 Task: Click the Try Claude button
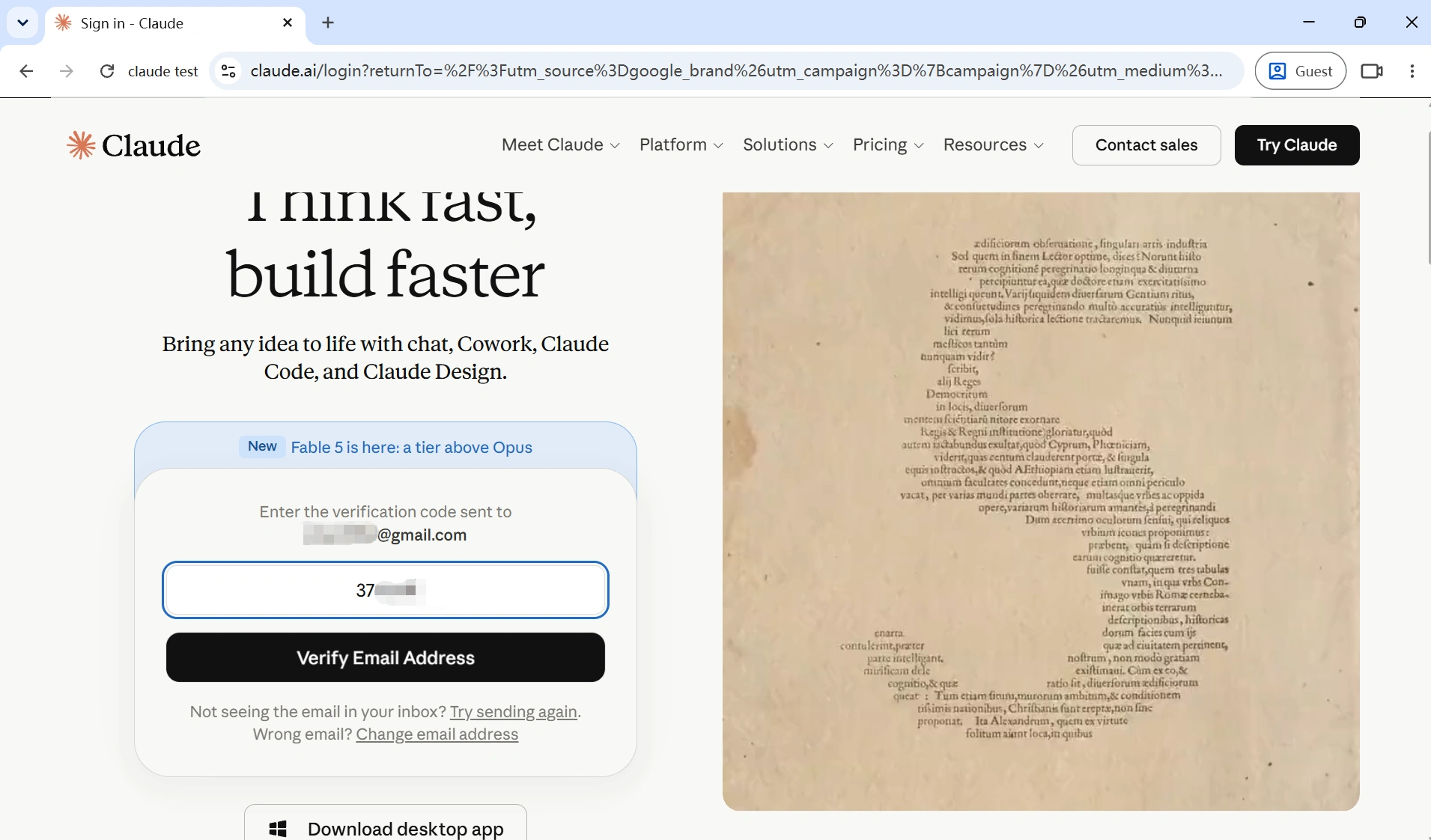tap(1297, 145)
